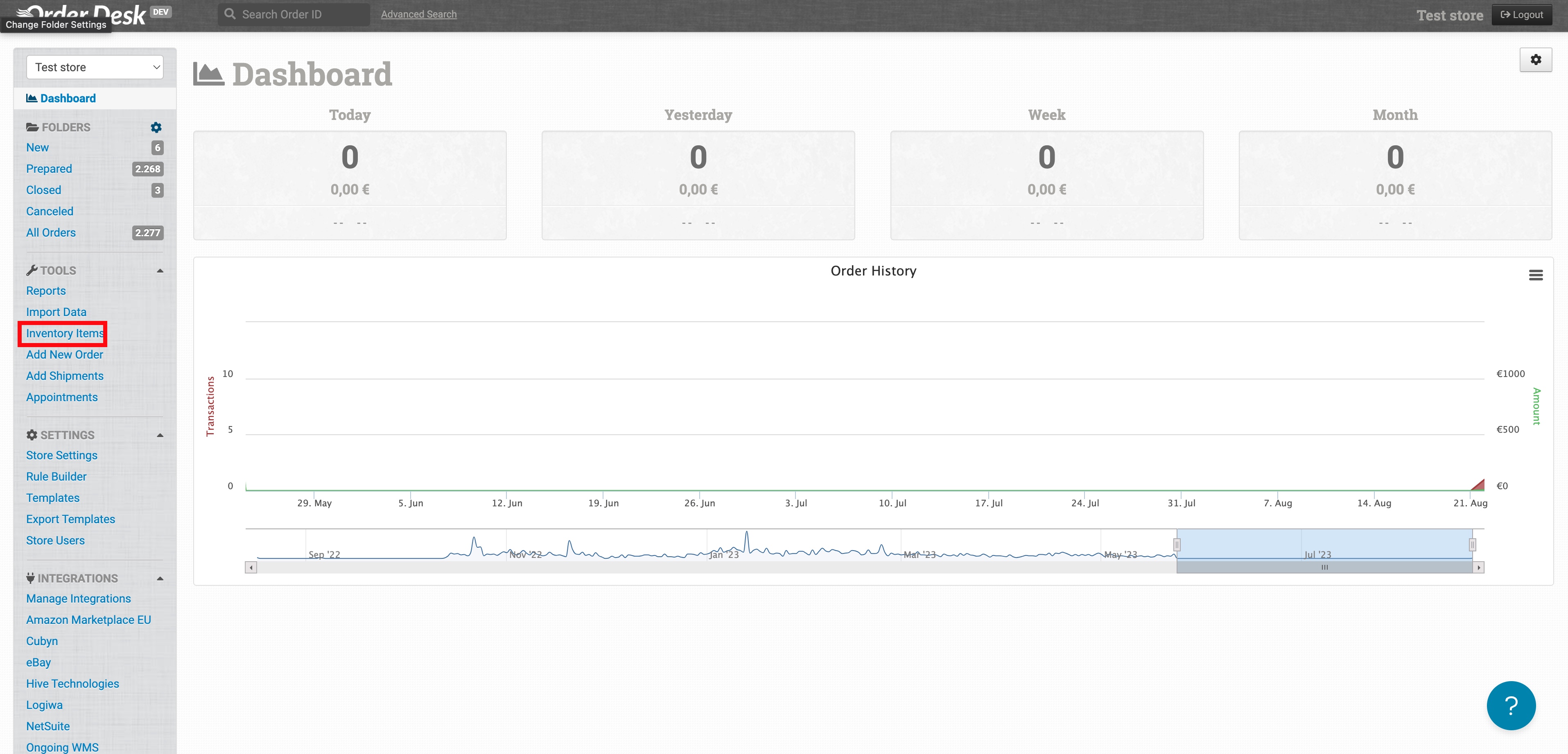Open the Test store dropdown selector
1568x754 pixels.
95,67
